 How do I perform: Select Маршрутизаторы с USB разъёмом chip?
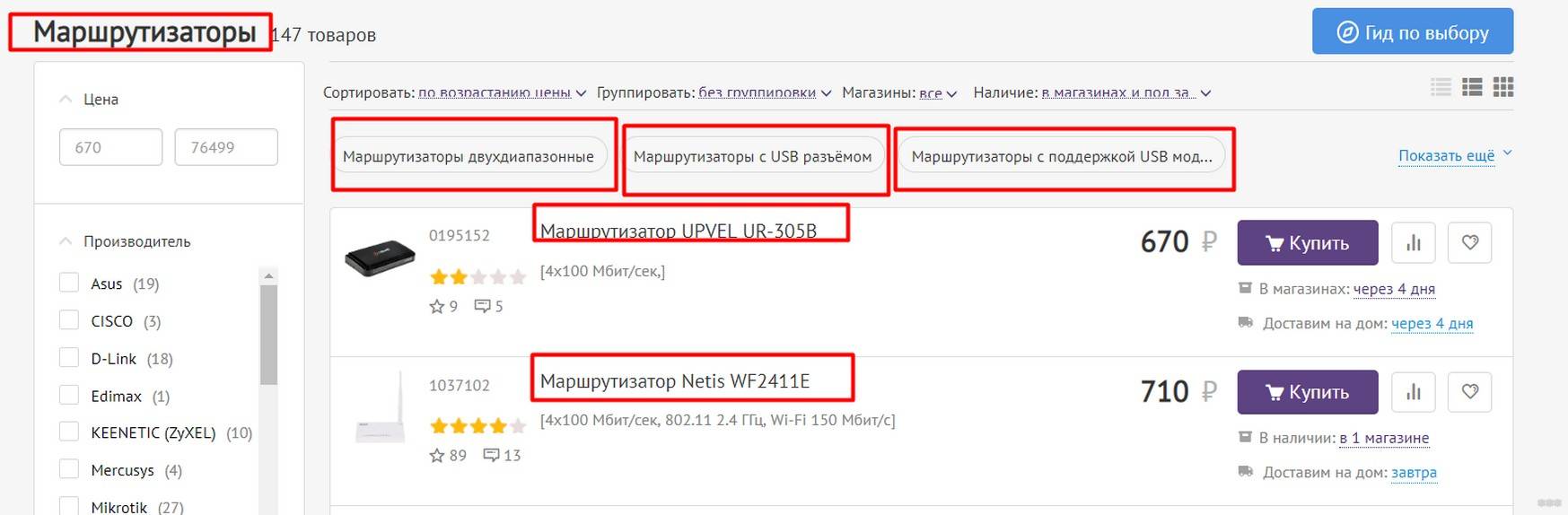[752, 156]
